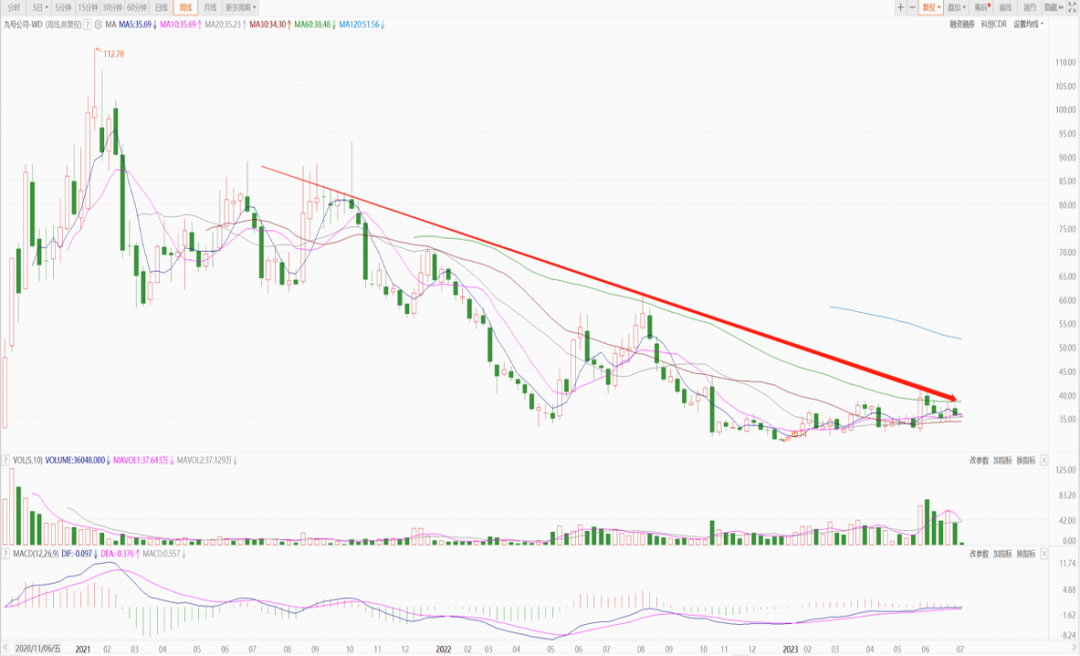
Task: Zoom in chart with plus icon
Action: coord(900,8)
